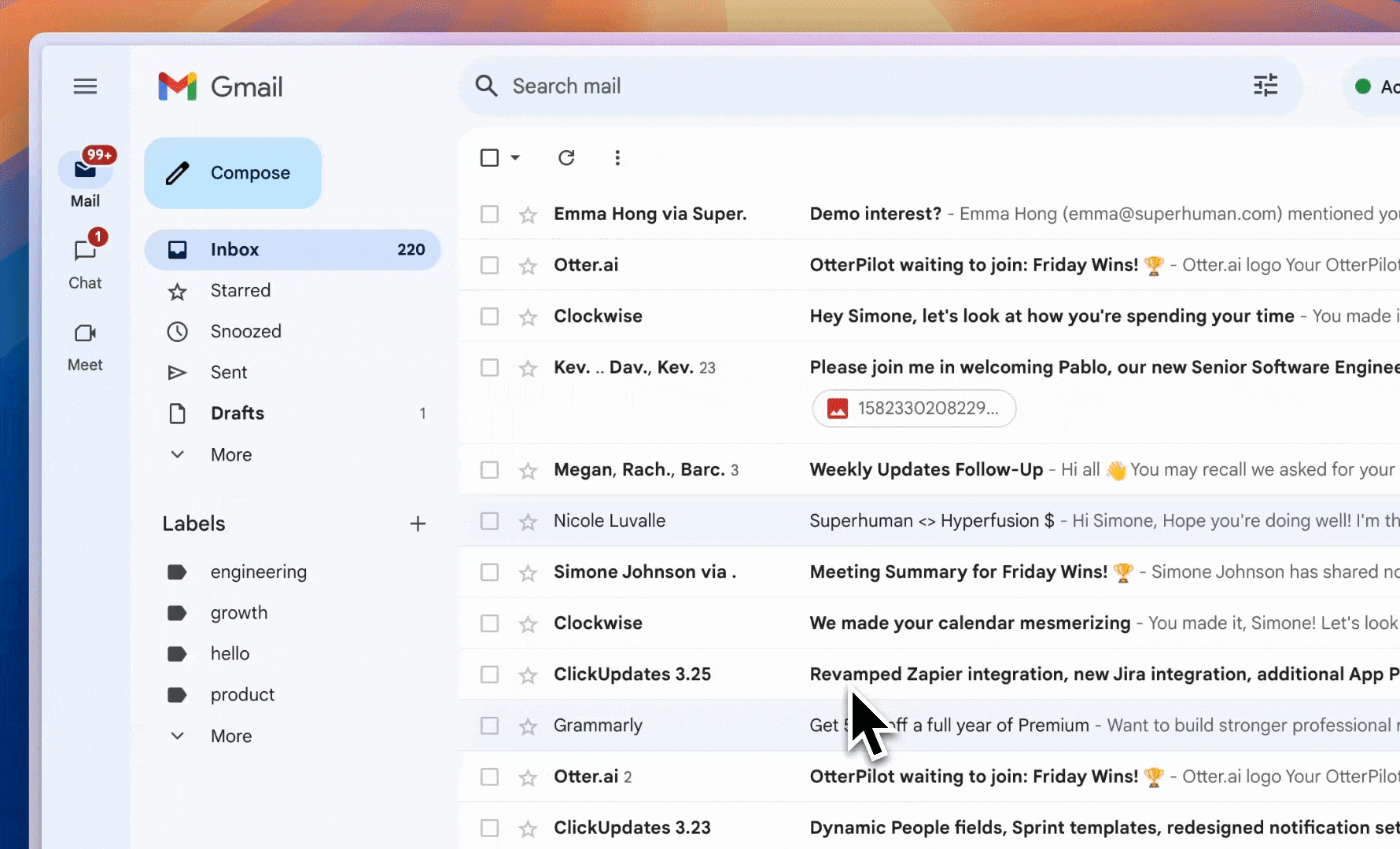Star the Megan, Rach., Barc. thread
This screenshot has height=849, width=1400.
click(x=528, y=470)
